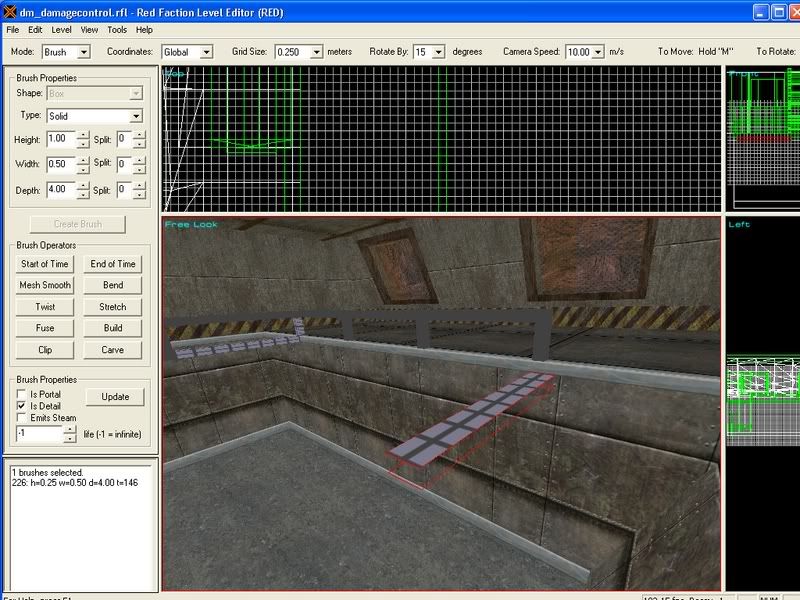Click the Width Split spinner arrows

click(139, 164)
